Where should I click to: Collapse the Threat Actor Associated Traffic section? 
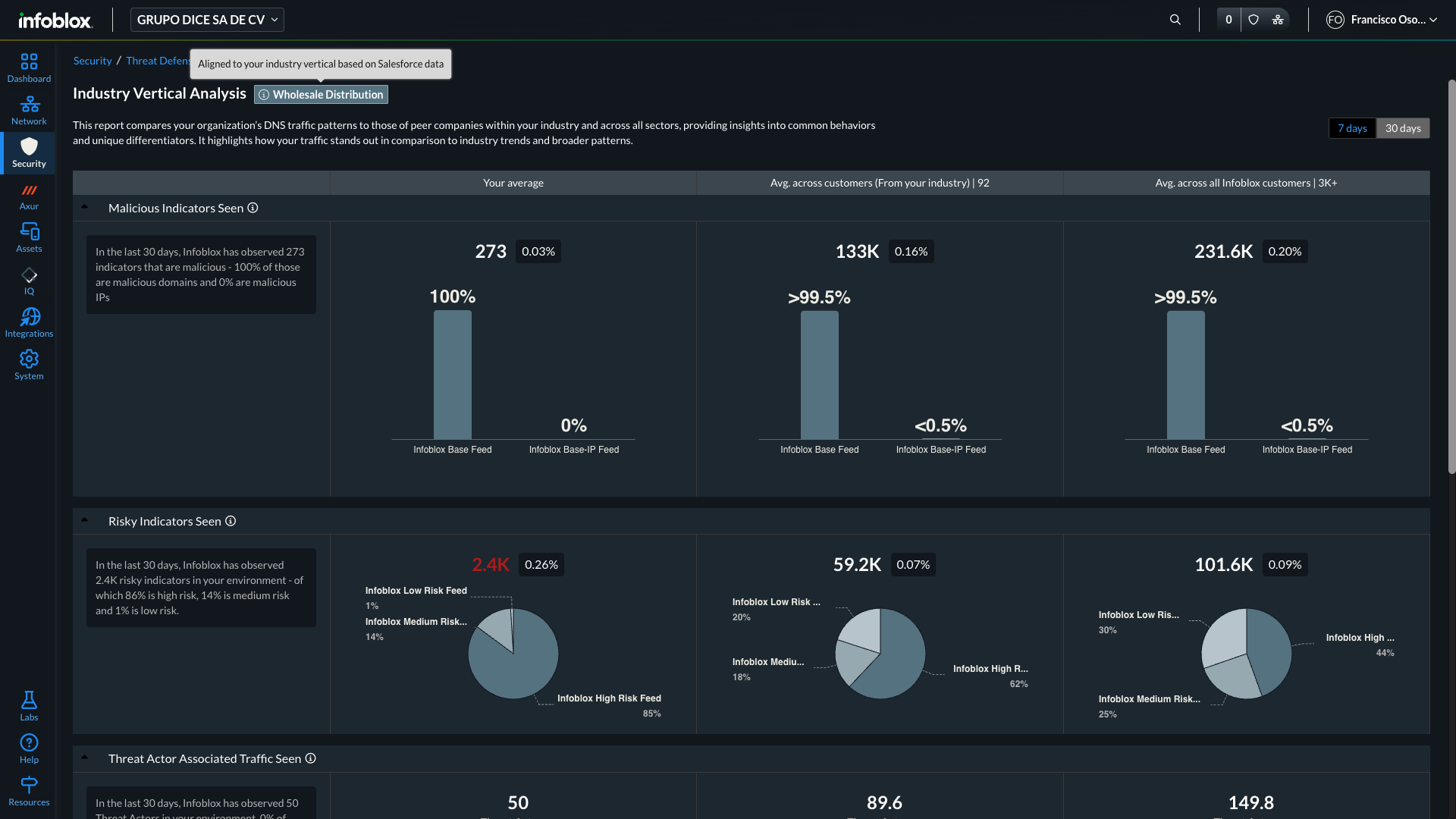click(84, 758)
